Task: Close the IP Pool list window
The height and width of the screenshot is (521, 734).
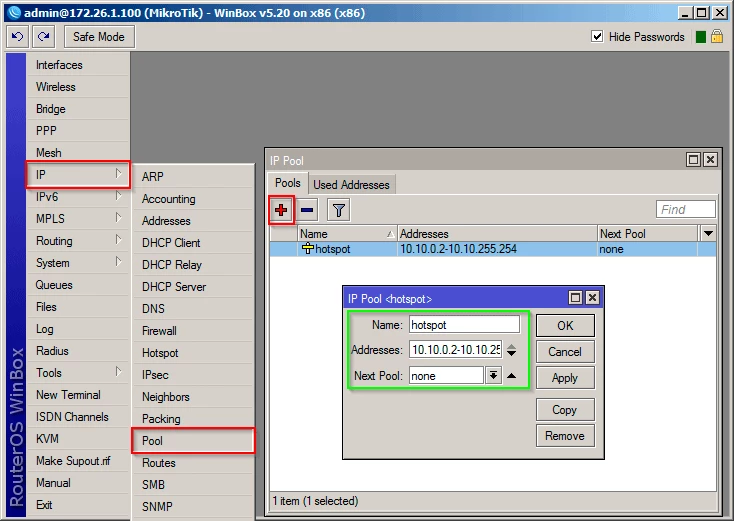Action: (710, 160)
